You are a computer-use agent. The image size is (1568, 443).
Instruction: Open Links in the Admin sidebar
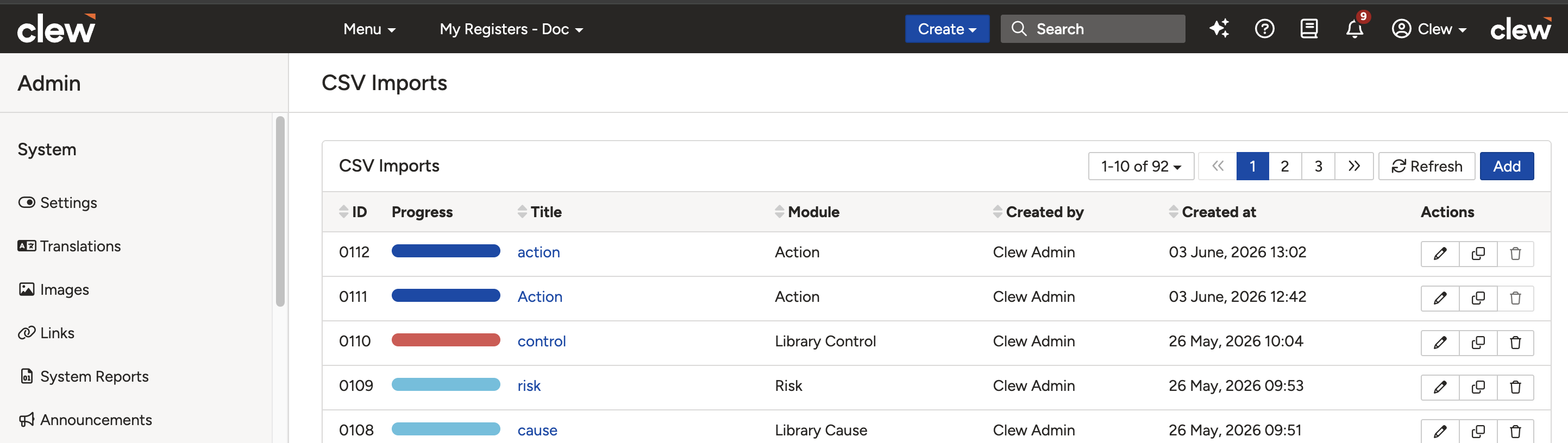tap(46, 333)
